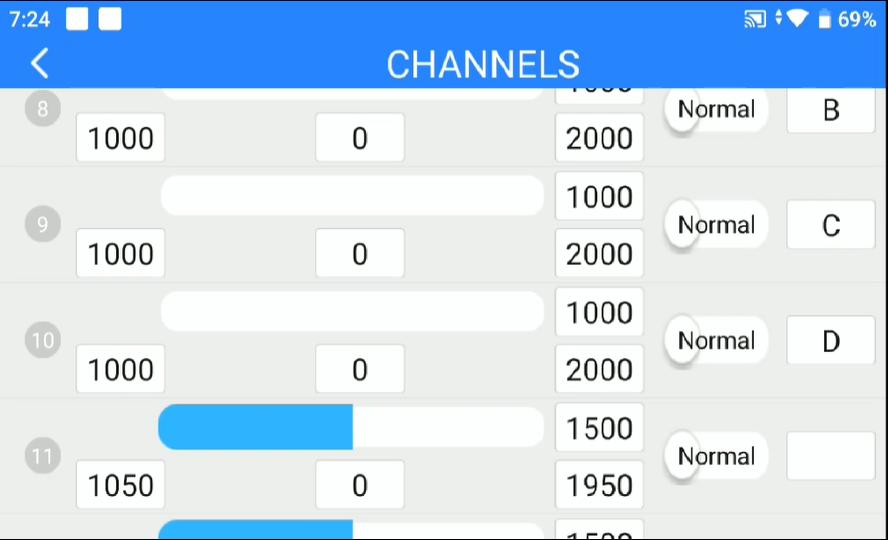Tap the back arrow icon
888x540 pixels.
click(x=39, y=63)
